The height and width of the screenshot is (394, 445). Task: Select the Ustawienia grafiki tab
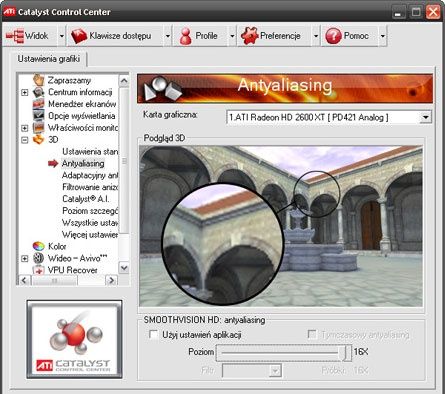49,59
